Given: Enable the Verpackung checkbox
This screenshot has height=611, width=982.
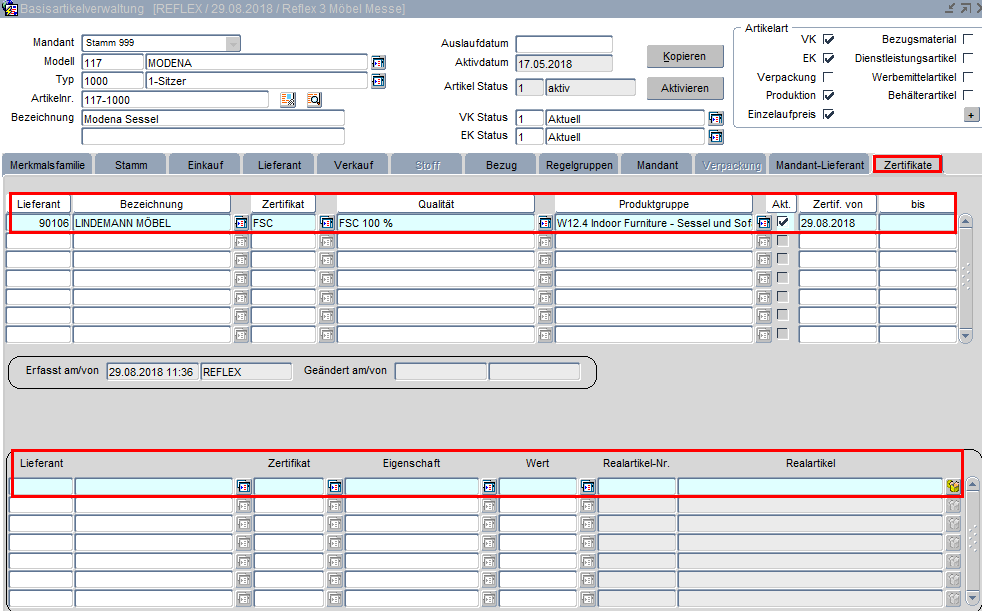Looking at the screenshot, I should [828, 77].
